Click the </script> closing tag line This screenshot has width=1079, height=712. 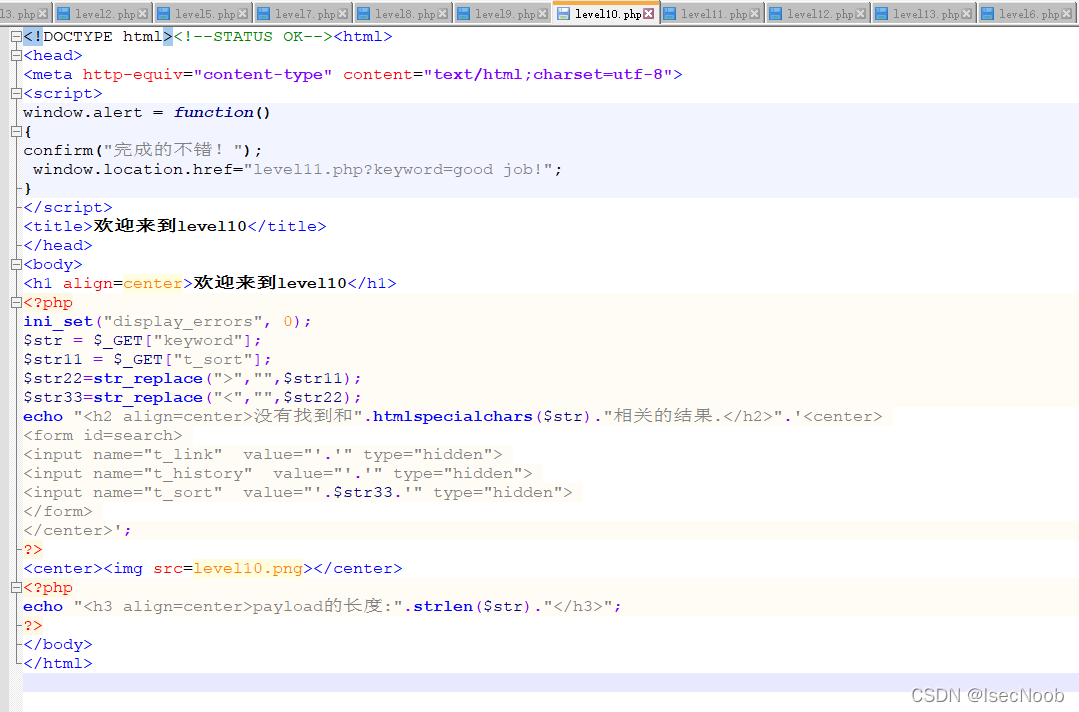(67, 207)
